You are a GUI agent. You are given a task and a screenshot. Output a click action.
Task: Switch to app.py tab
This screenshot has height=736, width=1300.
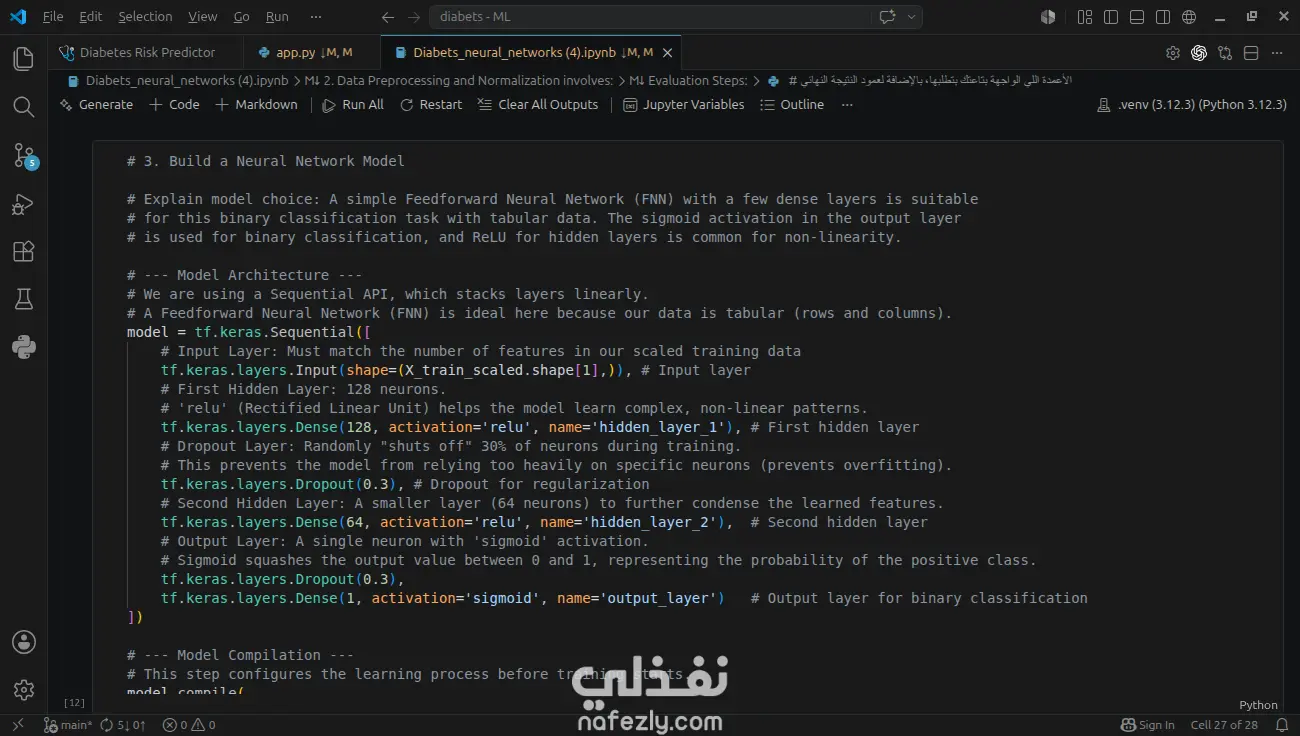313,52
